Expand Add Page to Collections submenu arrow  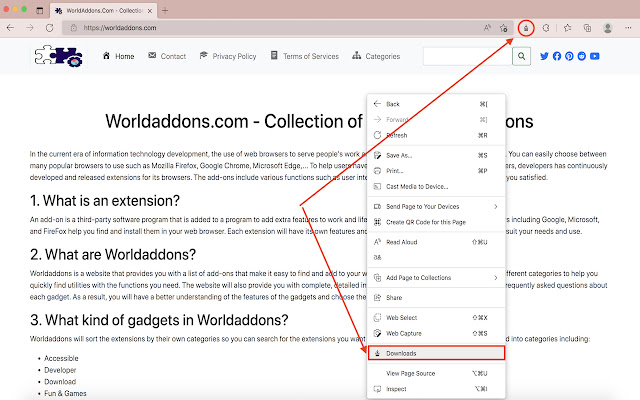click(496, 278)
